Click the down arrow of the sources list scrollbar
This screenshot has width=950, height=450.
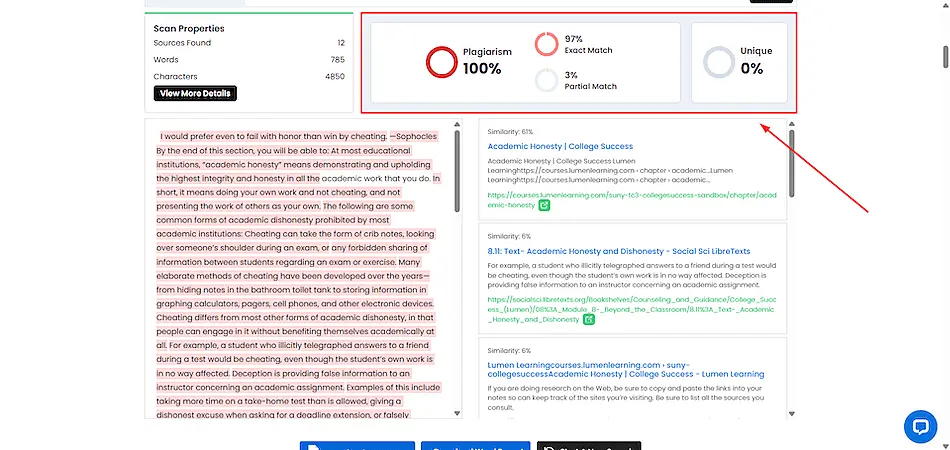[x=791, y=413]
